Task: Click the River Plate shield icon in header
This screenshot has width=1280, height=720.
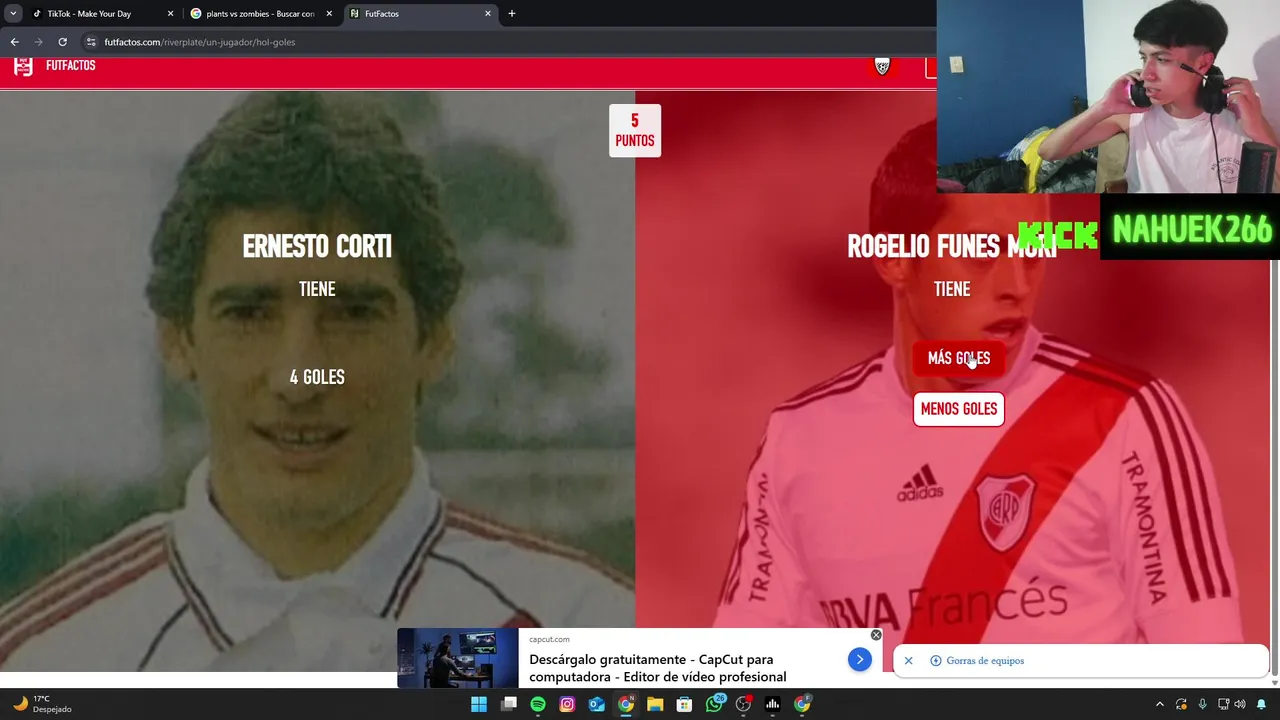Action: coord(882,66)
